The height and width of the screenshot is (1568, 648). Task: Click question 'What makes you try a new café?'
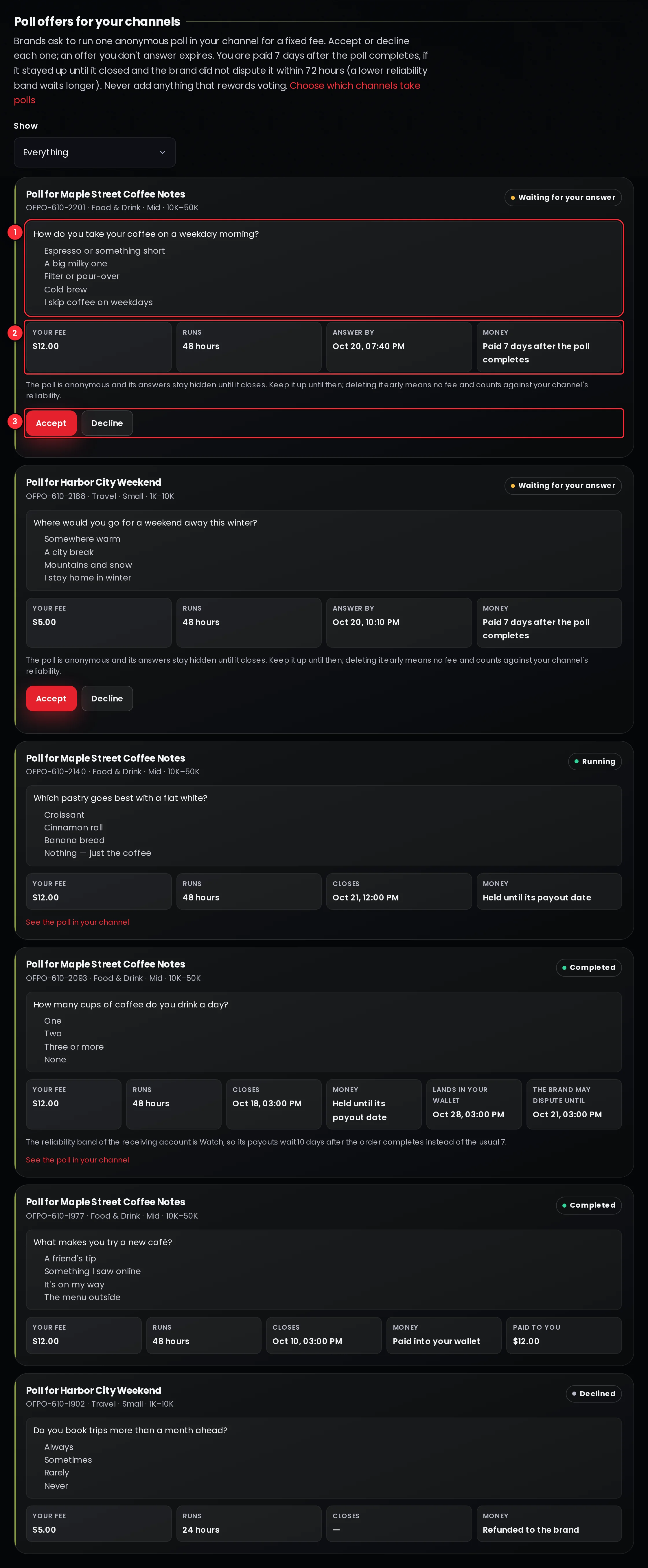tap(102, 1242)
